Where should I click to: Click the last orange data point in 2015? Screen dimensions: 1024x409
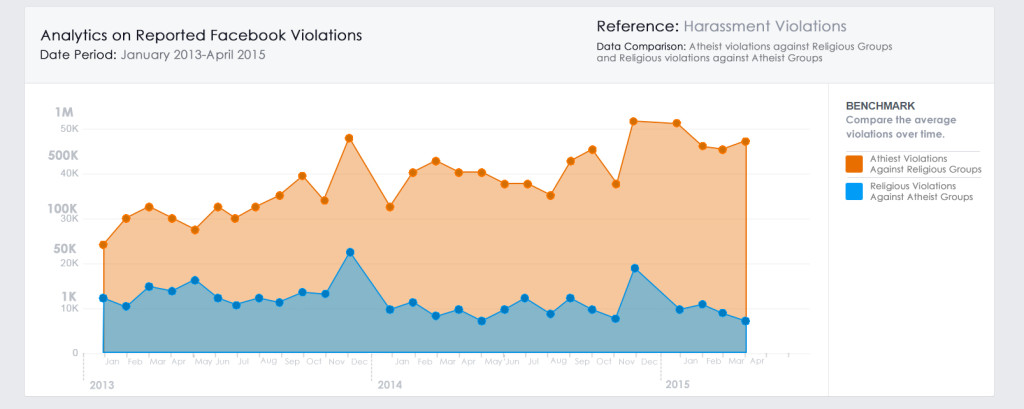(746, 141)
